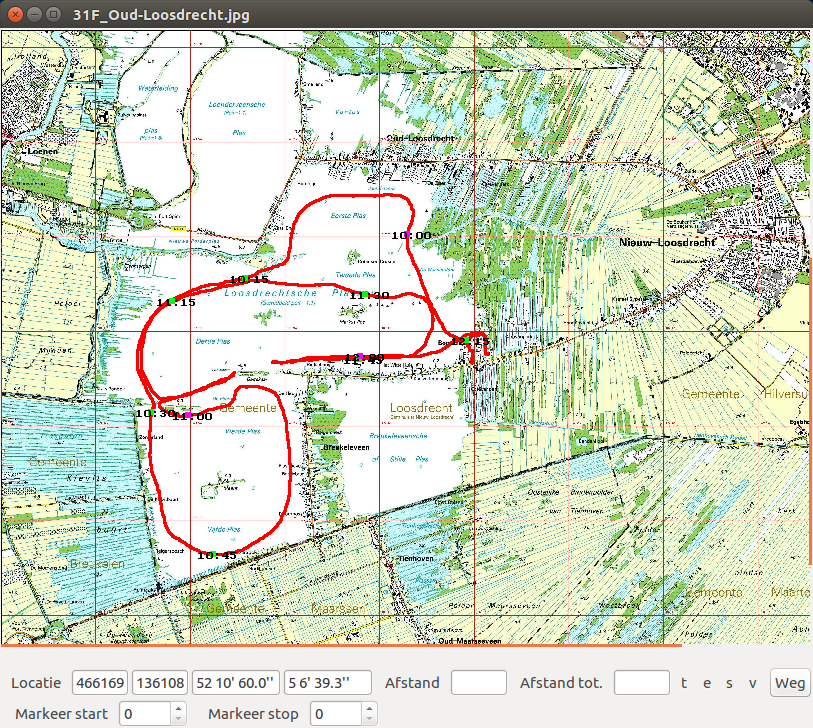Select the 11:30 marker on the track
The width and height of the screenshot is (813, 728).
tap(367, 295)
